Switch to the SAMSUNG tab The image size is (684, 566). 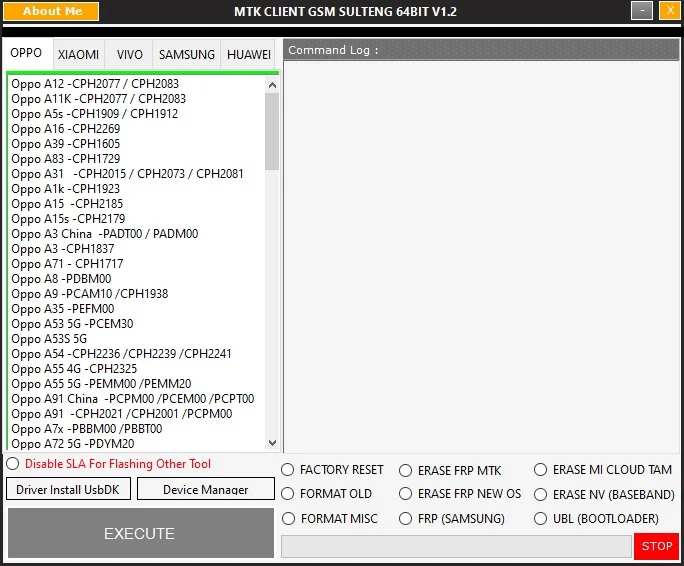(x=187, y=55)
